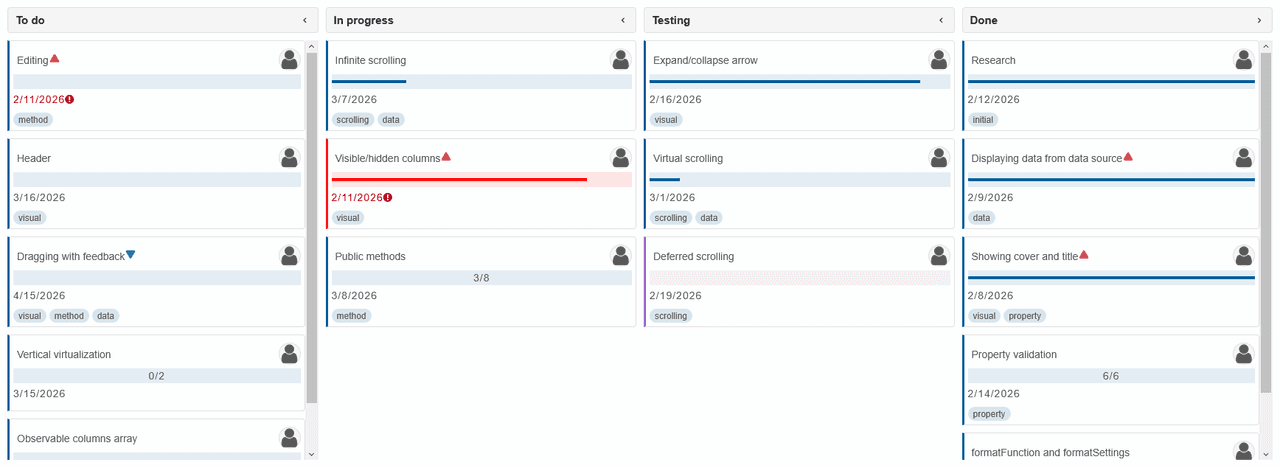Image resolution: width=1280 pixels, height=467 pixels.
Task: Click the 3/8/2026 due date on Public methods
Action: click(354, 296)
